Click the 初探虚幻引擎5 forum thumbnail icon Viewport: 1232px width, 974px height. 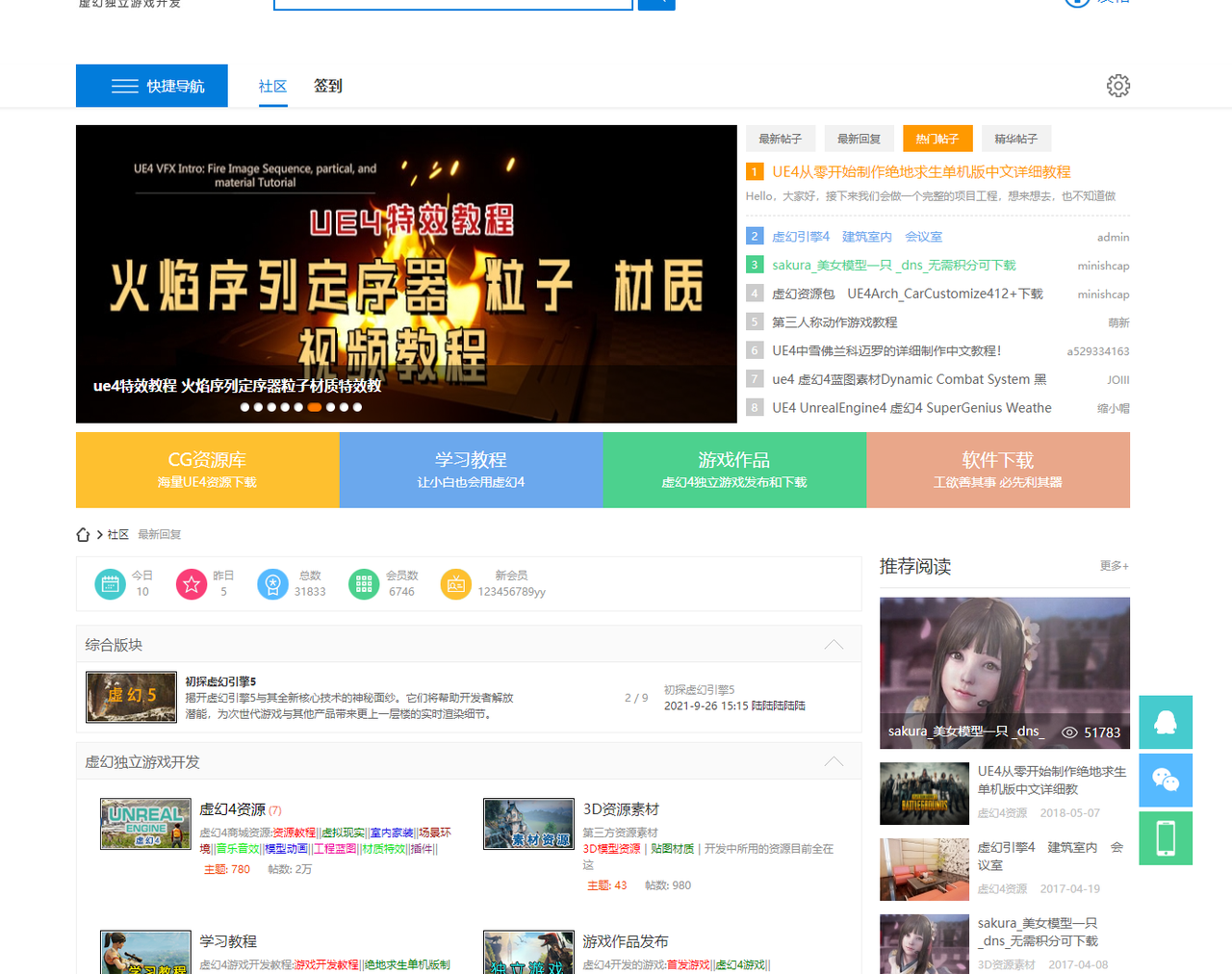pyautogui.click(x=132, y=697)
